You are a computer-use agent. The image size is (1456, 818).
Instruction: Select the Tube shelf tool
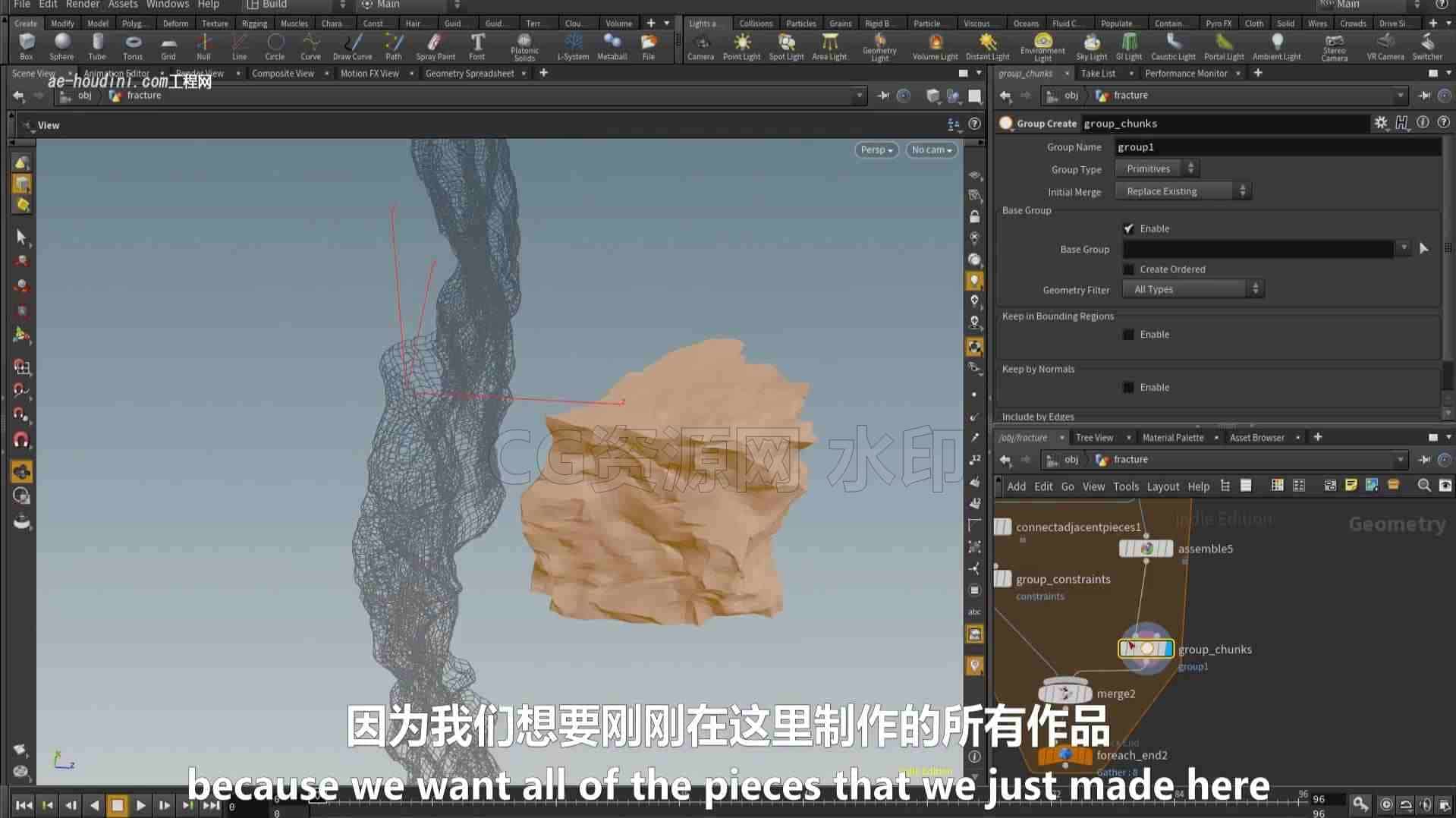[97, 46]
